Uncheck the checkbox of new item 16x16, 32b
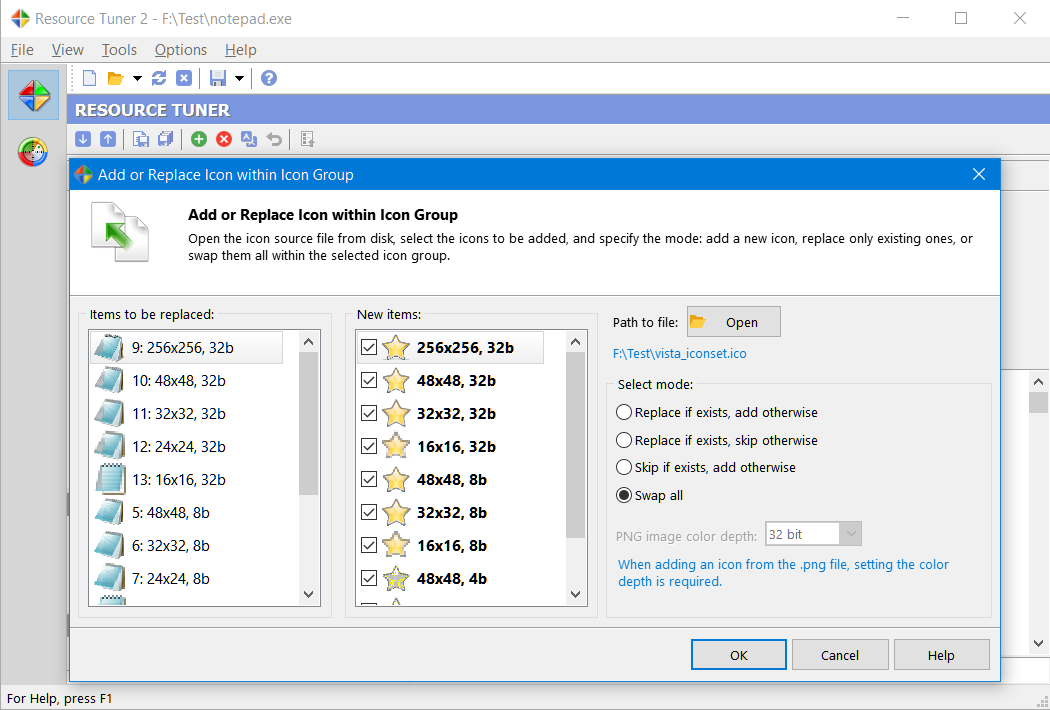The image size is (1050, 710). click(369, 446)
